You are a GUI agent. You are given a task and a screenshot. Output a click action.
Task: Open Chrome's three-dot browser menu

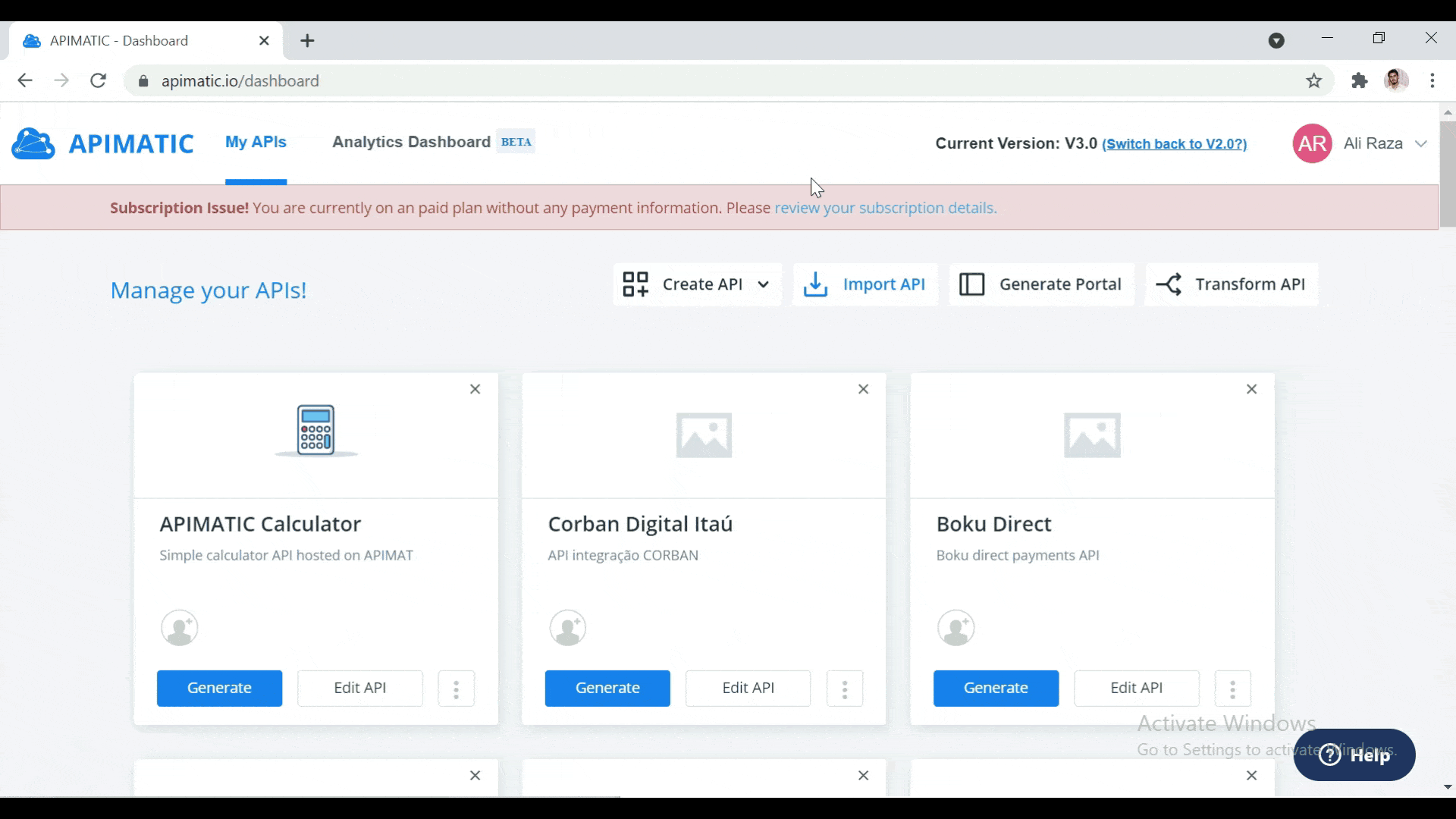tap(1433, 80)
